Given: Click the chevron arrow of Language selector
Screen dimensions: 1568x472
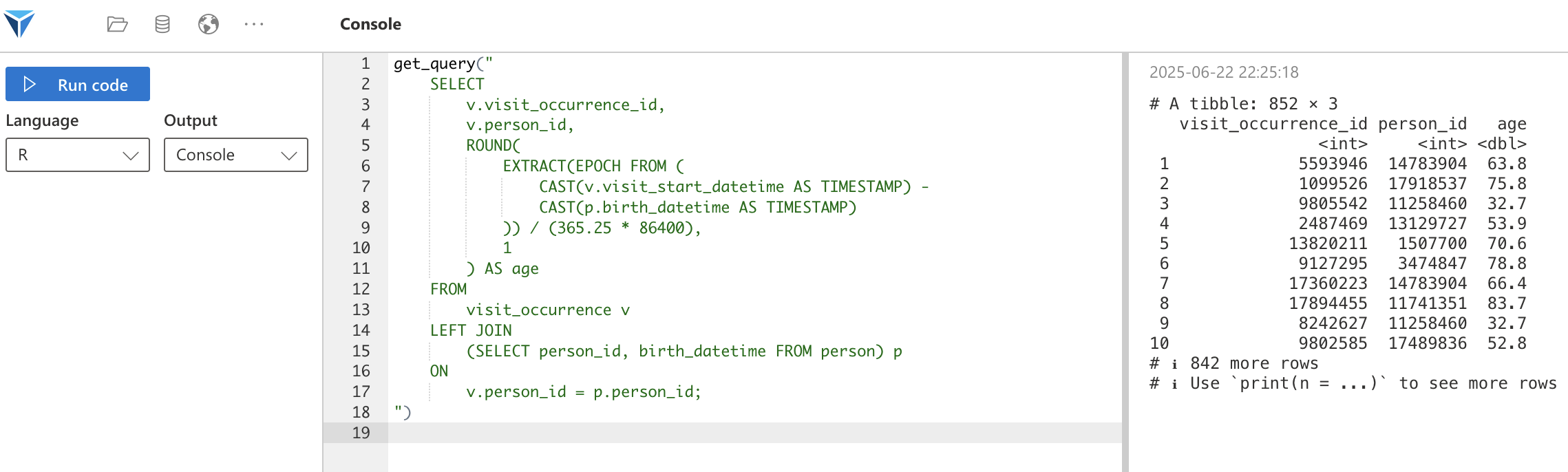Looking at the screenshot, I should click(x=131, y=155).
